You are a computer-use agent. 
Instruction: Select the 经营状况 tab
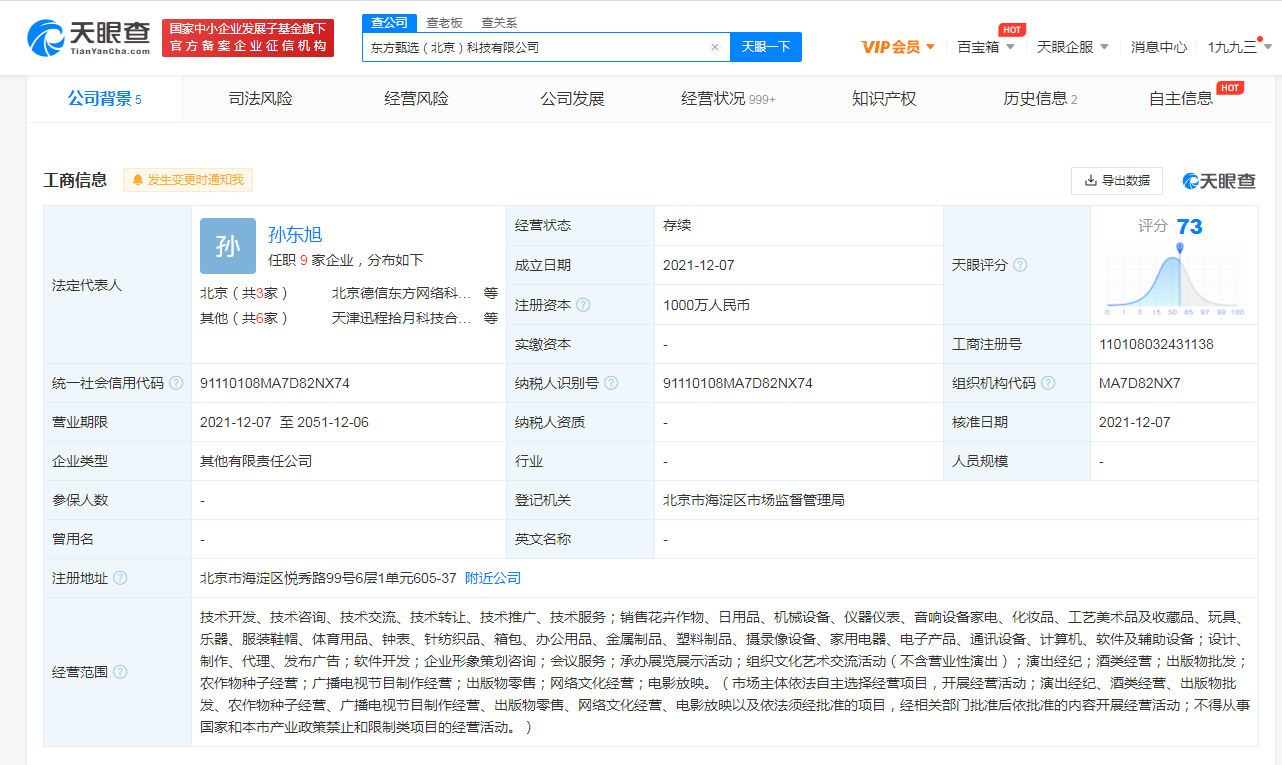728,99
